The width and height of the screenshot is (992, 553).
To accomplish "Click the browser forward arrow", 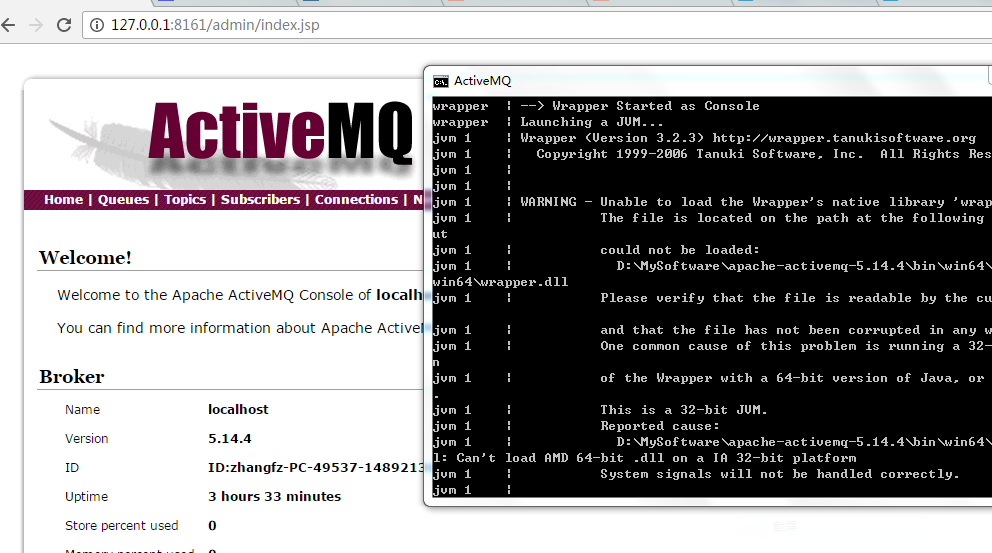I will tap(36, 25).
